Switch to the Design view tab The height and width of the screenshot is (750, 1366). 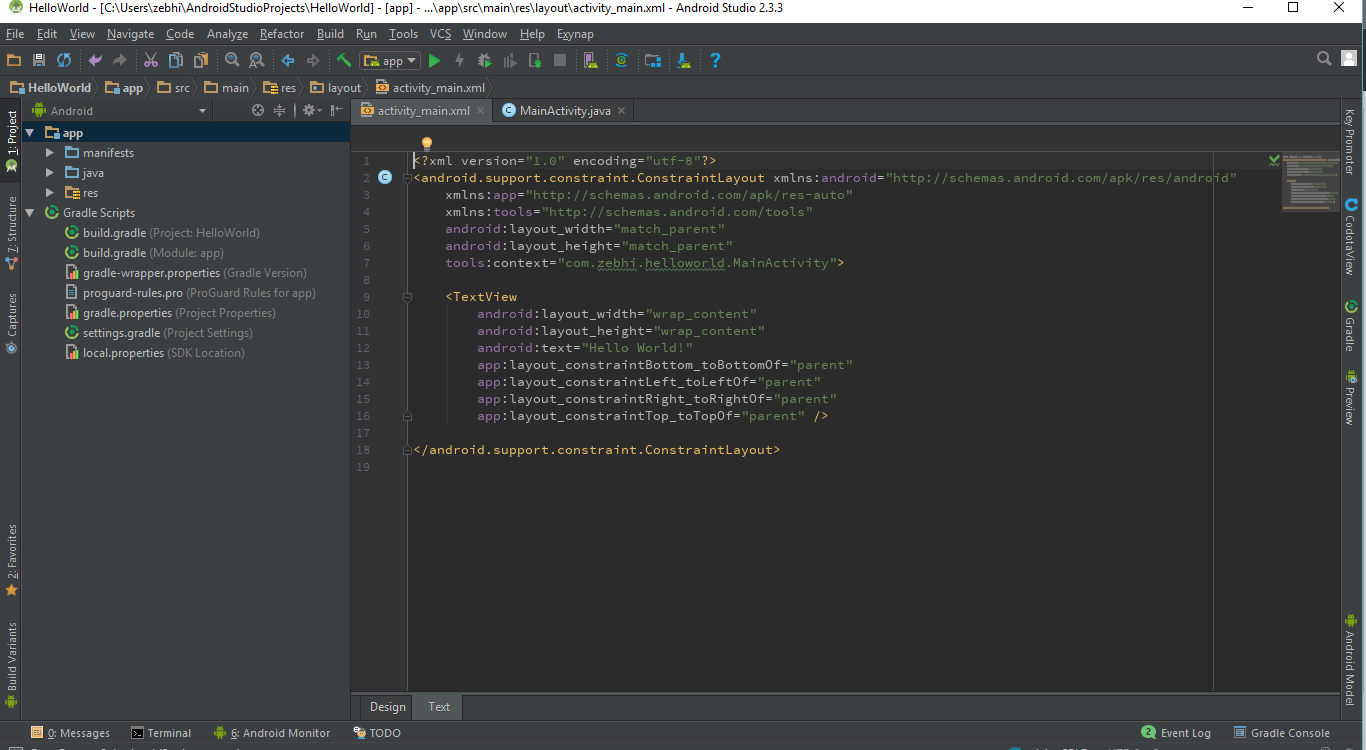(x=388, y=707)
